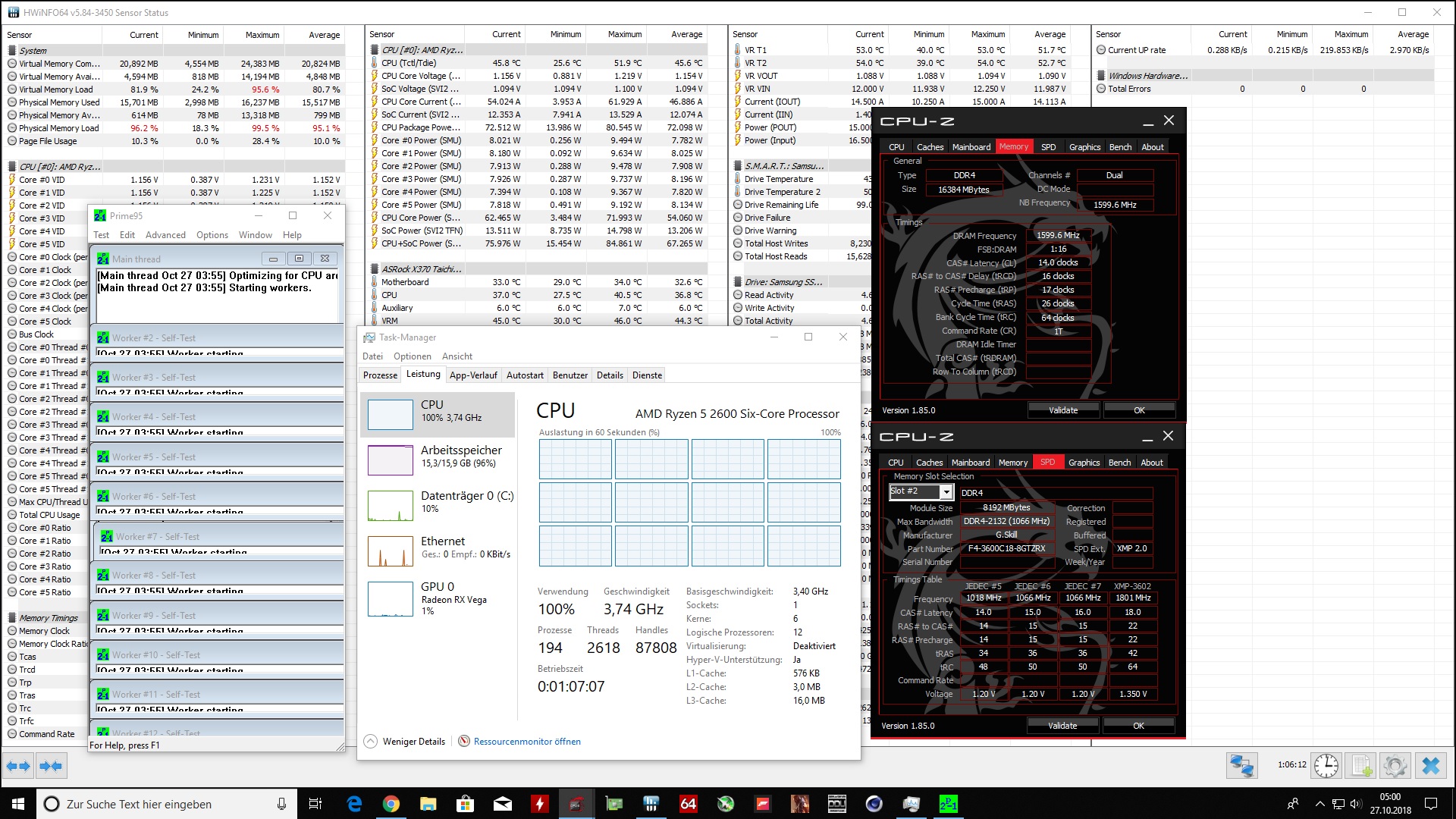Click Validate in CPU-Z SPD window
Image resolution: width=1456 pixels, height=819 pixels.
(x=1062, y=726)
